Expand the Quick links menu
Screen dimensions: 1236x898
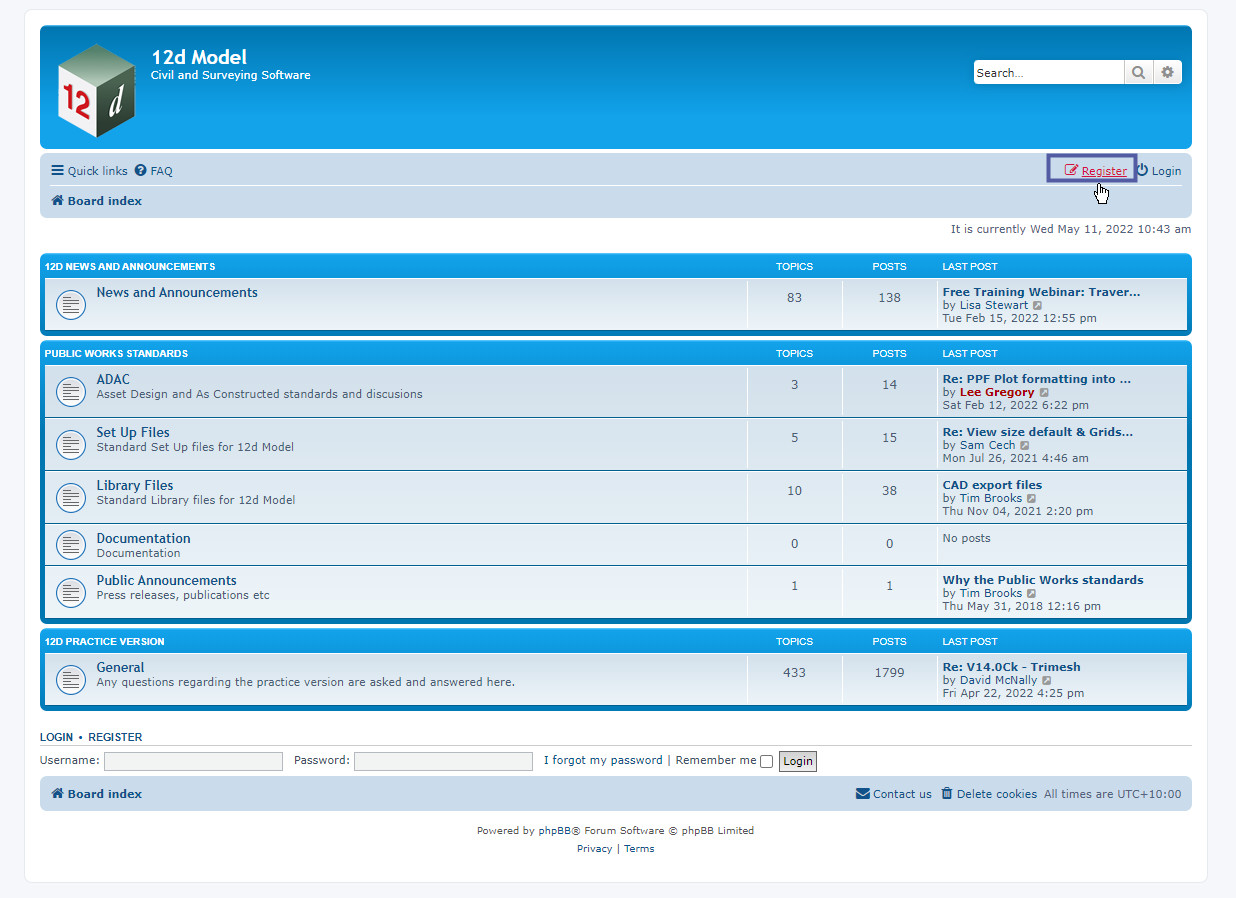point(90,171)
